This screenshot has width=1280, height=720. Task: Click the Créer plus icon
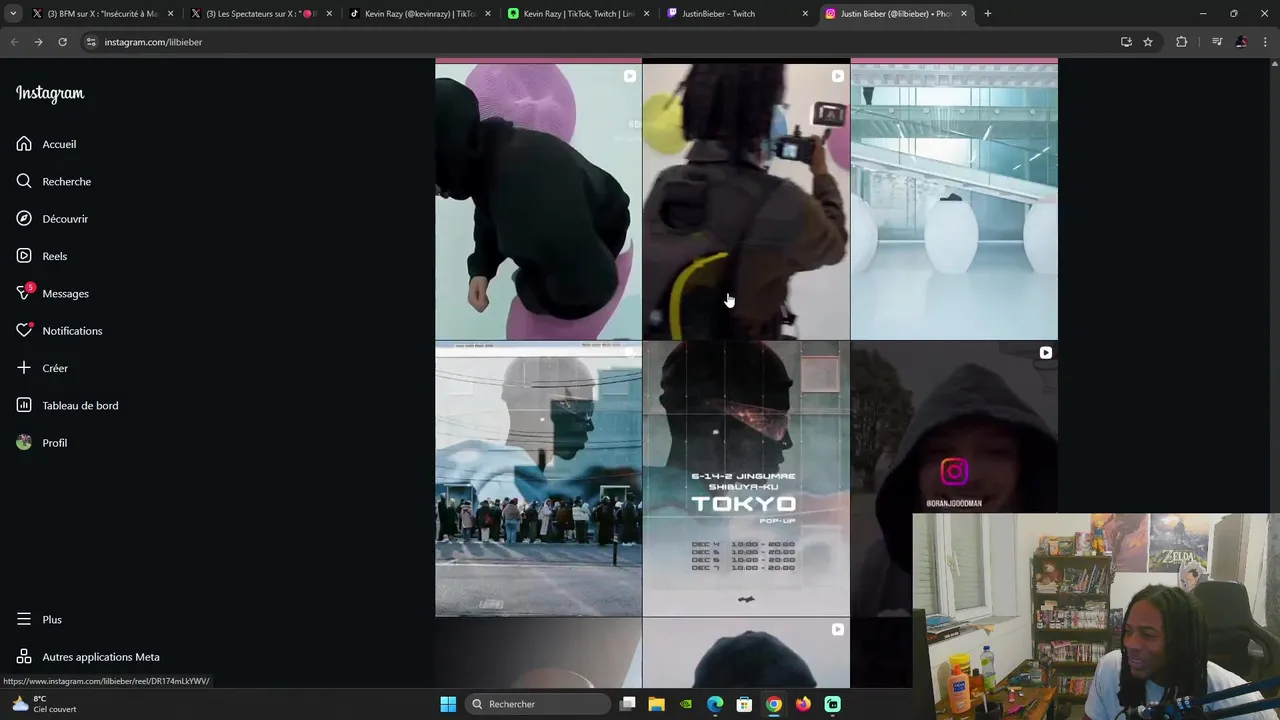[x=24, y=368]
